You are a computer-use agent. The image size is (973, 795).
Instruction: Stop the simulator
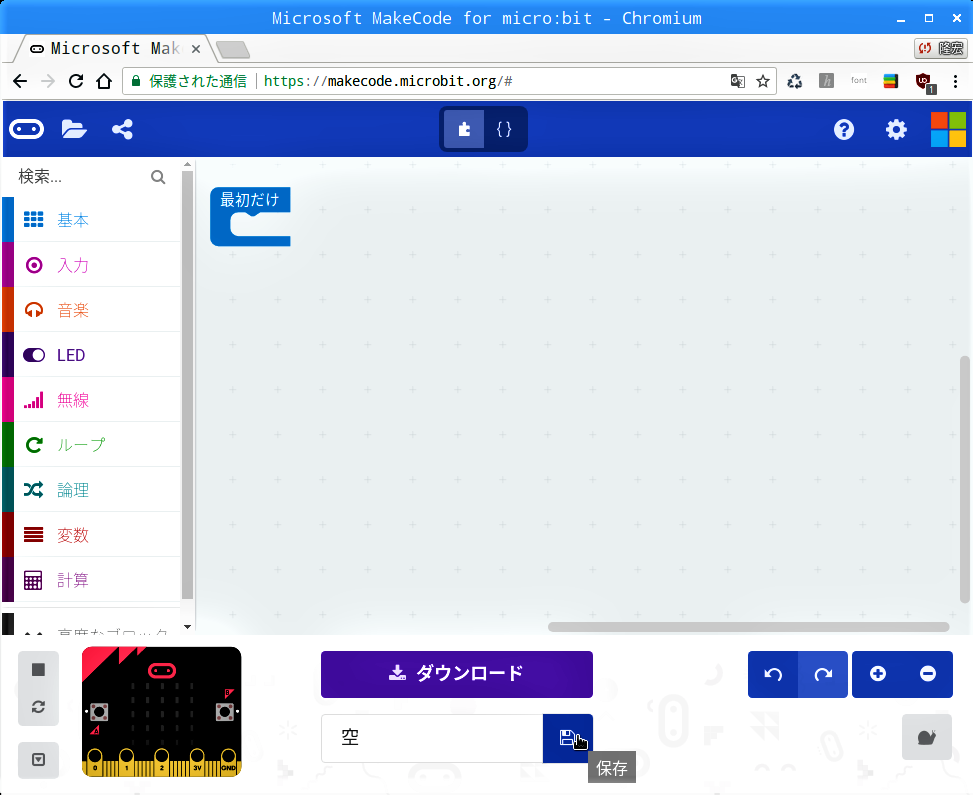tap(38, 670)
